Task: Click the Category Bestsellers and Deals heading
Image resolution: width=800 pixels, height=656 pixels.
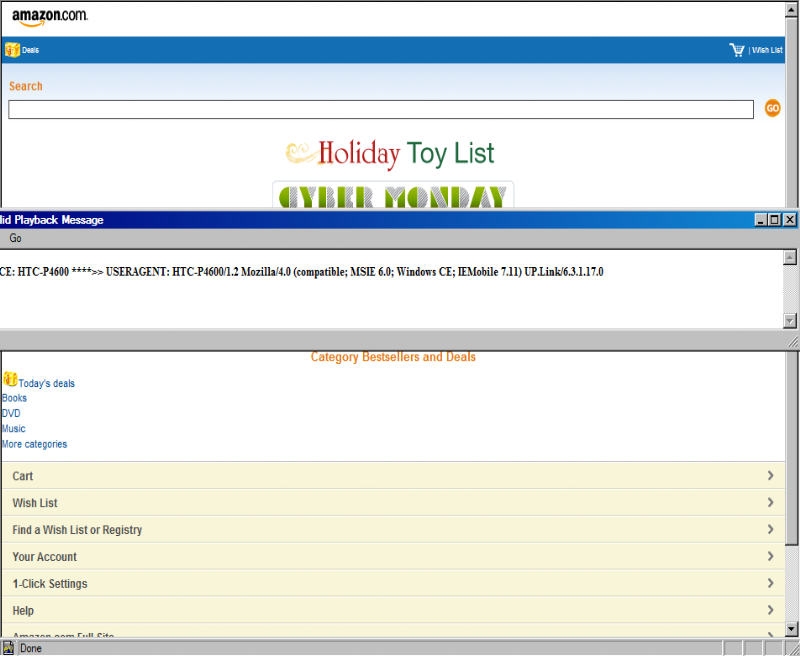Action: coord(393,357)
